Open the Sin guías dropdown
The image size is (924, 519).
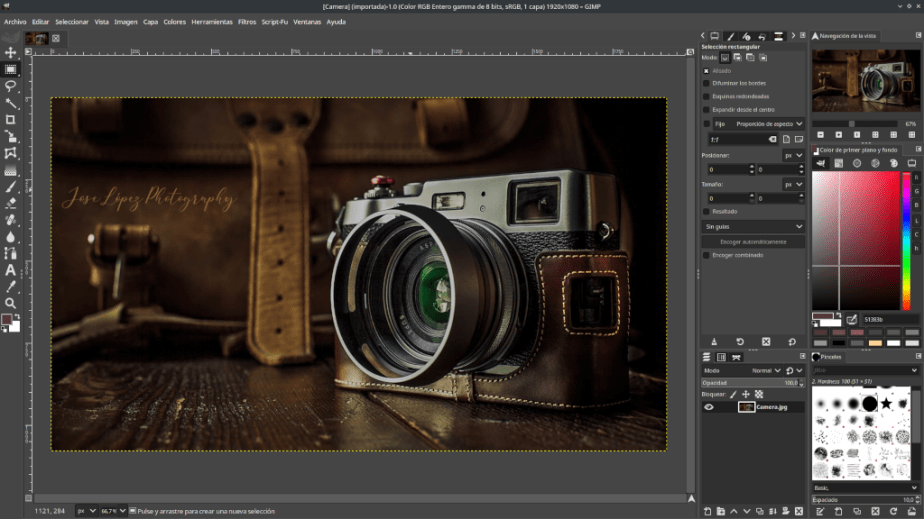[x=753, y=227]
